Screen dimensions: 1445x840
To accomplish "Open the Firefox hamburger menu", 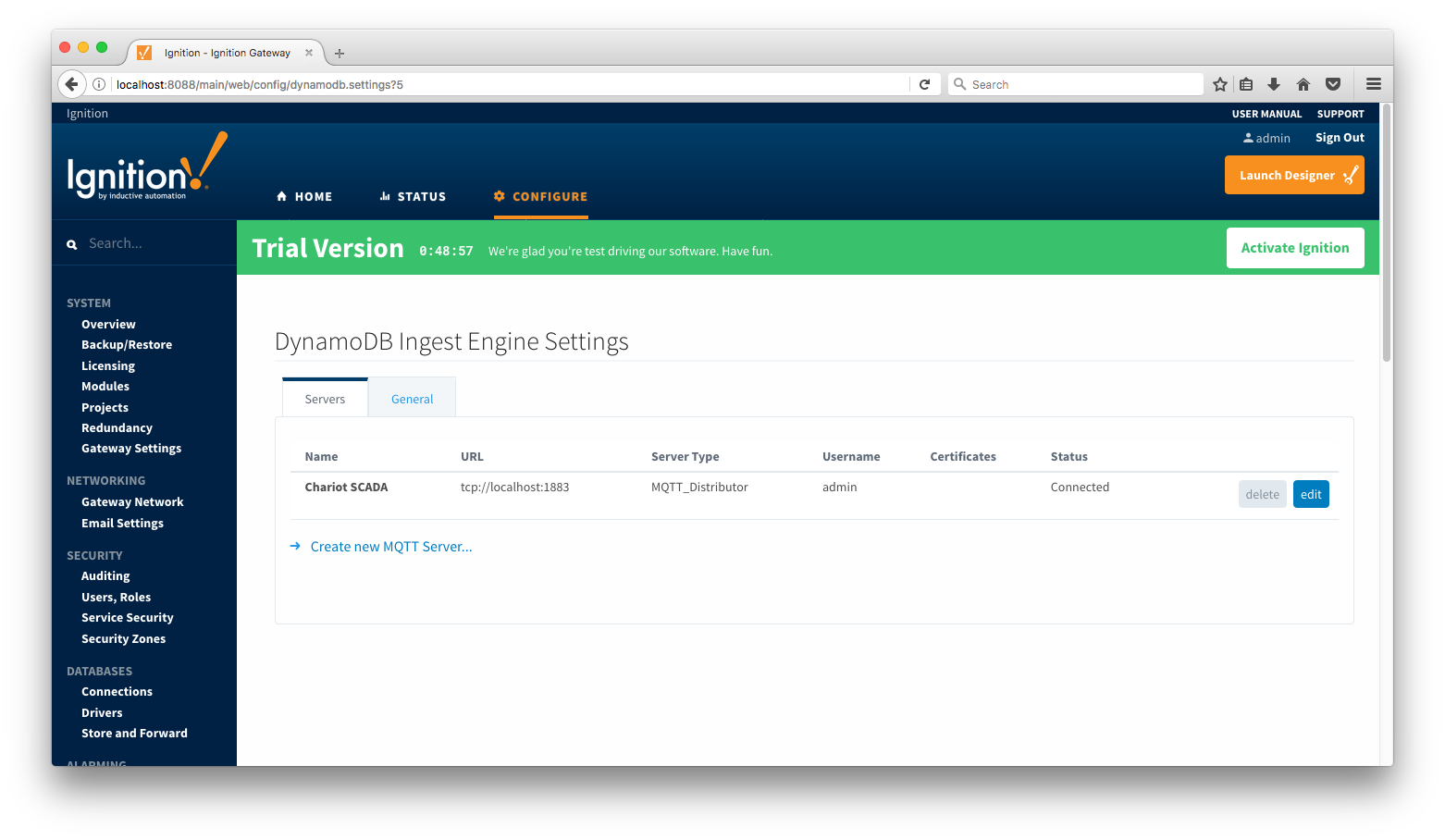I will tap(1374, 84).
